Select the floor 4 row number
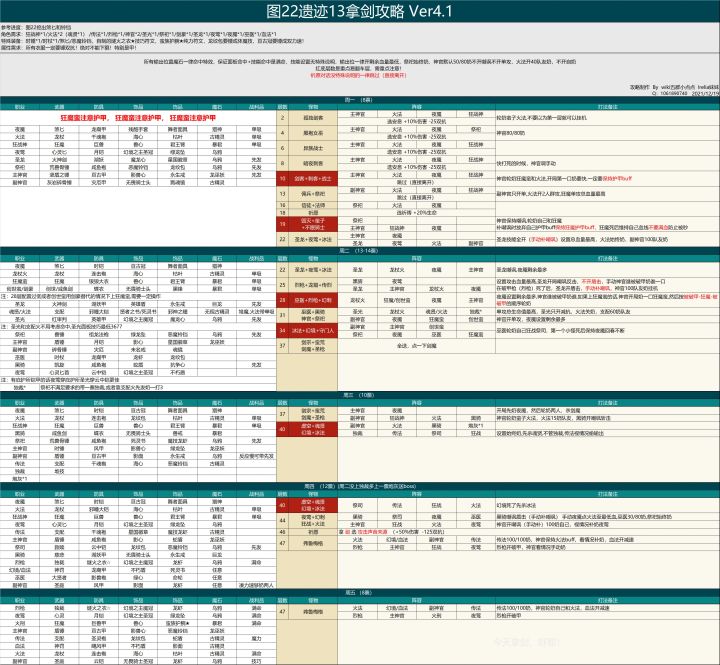Screen dimensions: 720x665 click(283, 133)
